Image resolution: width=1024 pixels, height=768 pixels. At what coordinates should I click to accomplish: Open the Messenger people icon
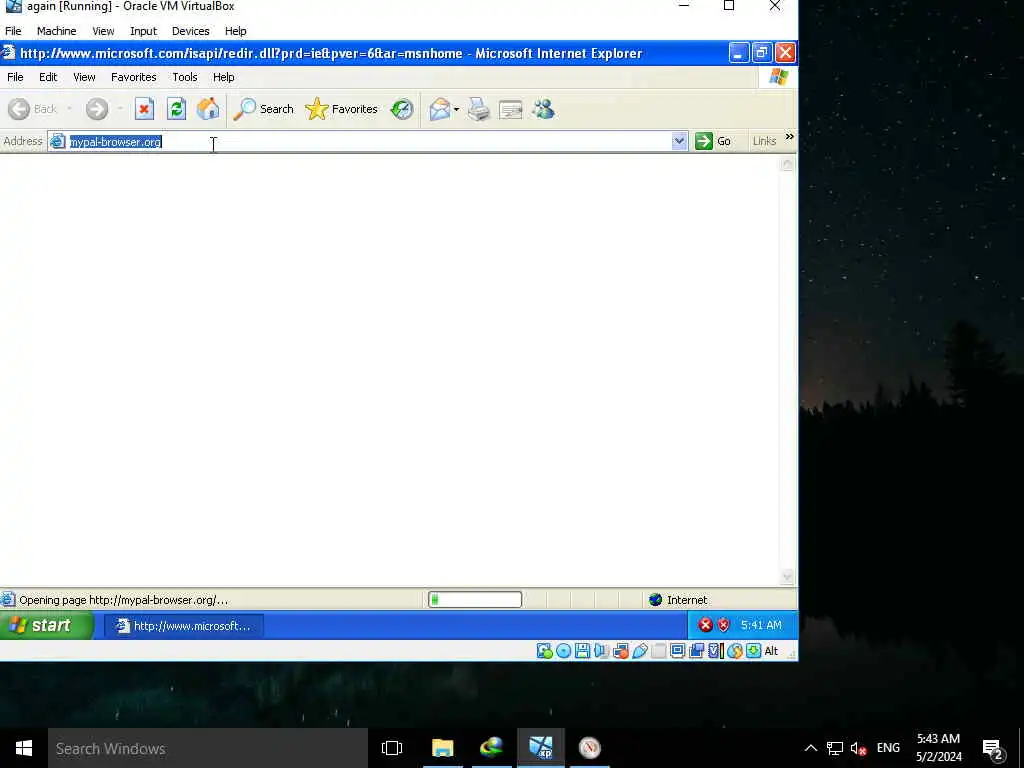pos(543,109)
